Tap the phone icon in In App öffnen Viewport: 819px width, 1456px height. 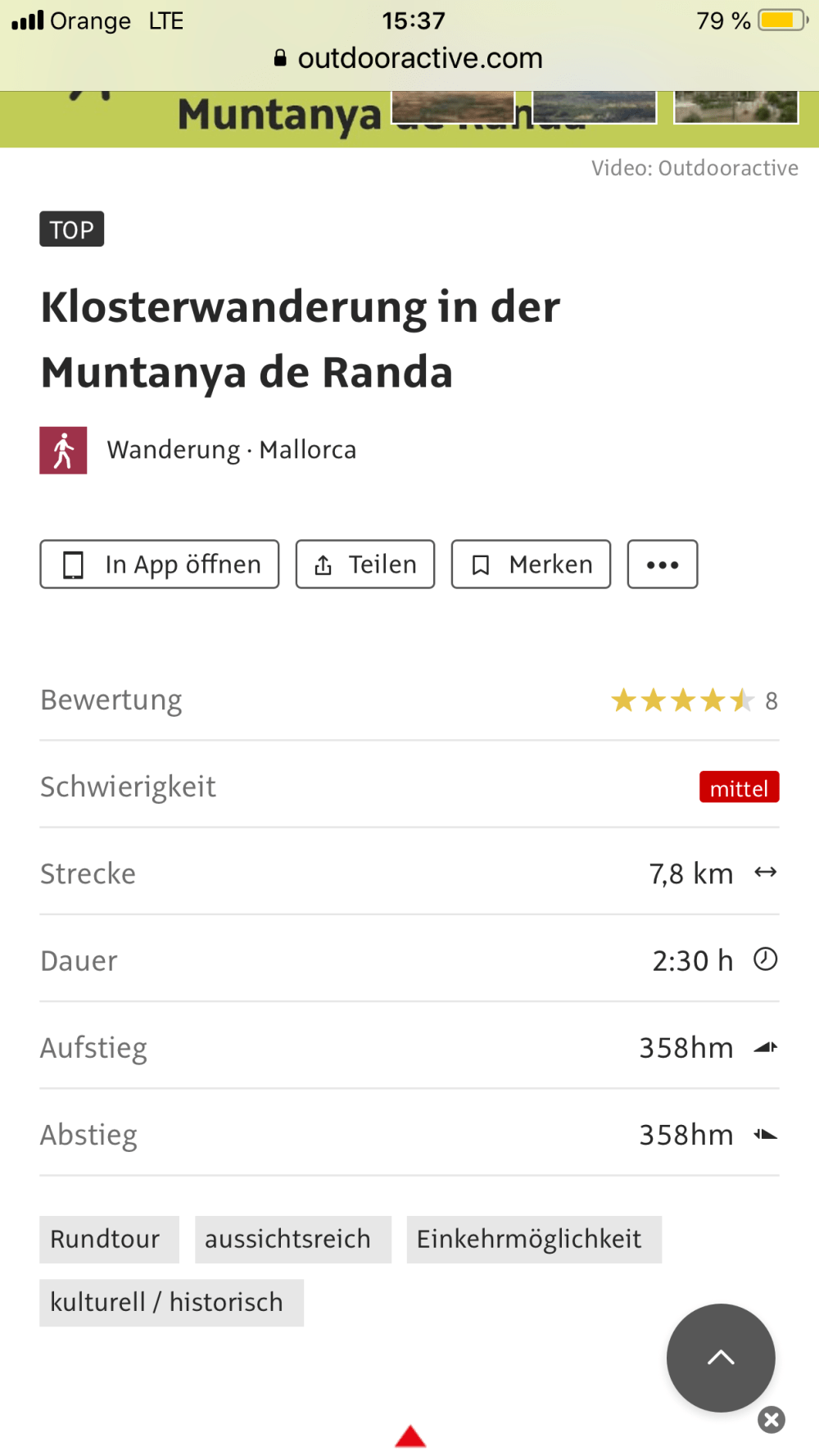click(74, 565)
